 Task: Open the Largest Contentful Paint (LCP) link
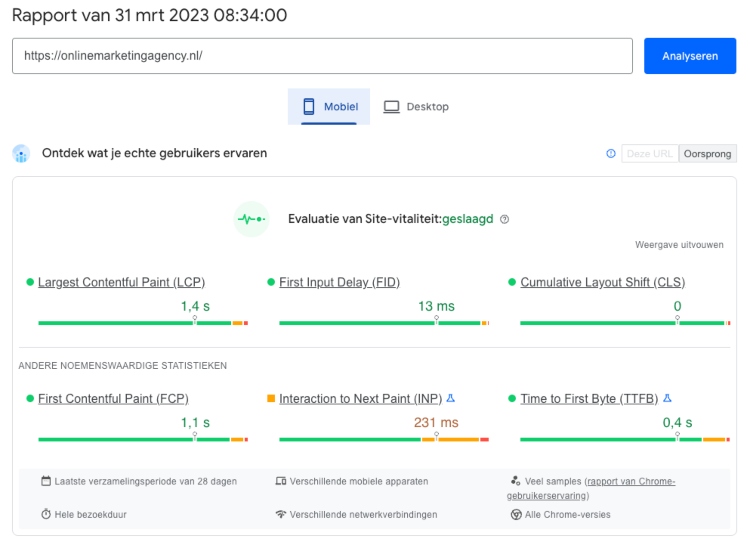121,283
